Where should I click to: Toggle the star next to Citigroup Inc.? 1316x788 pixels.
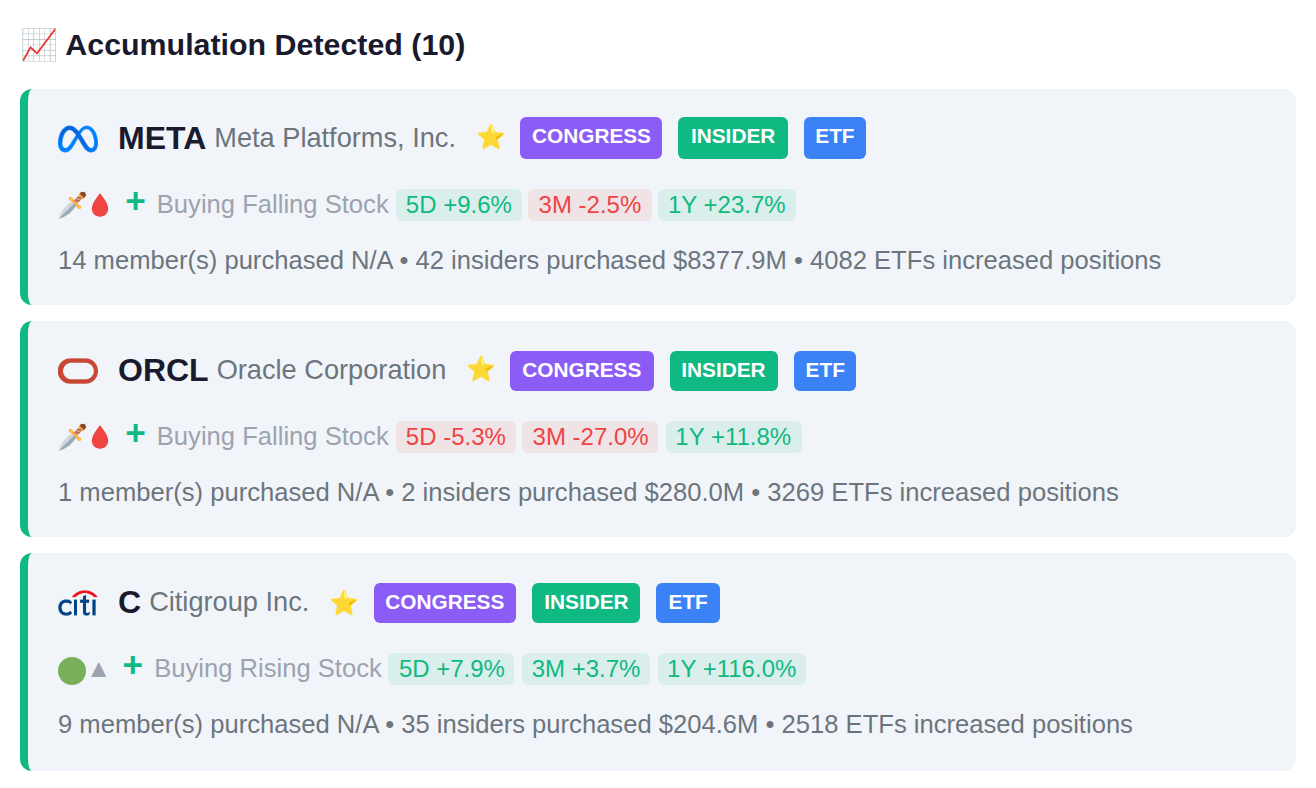coord(344,602)
